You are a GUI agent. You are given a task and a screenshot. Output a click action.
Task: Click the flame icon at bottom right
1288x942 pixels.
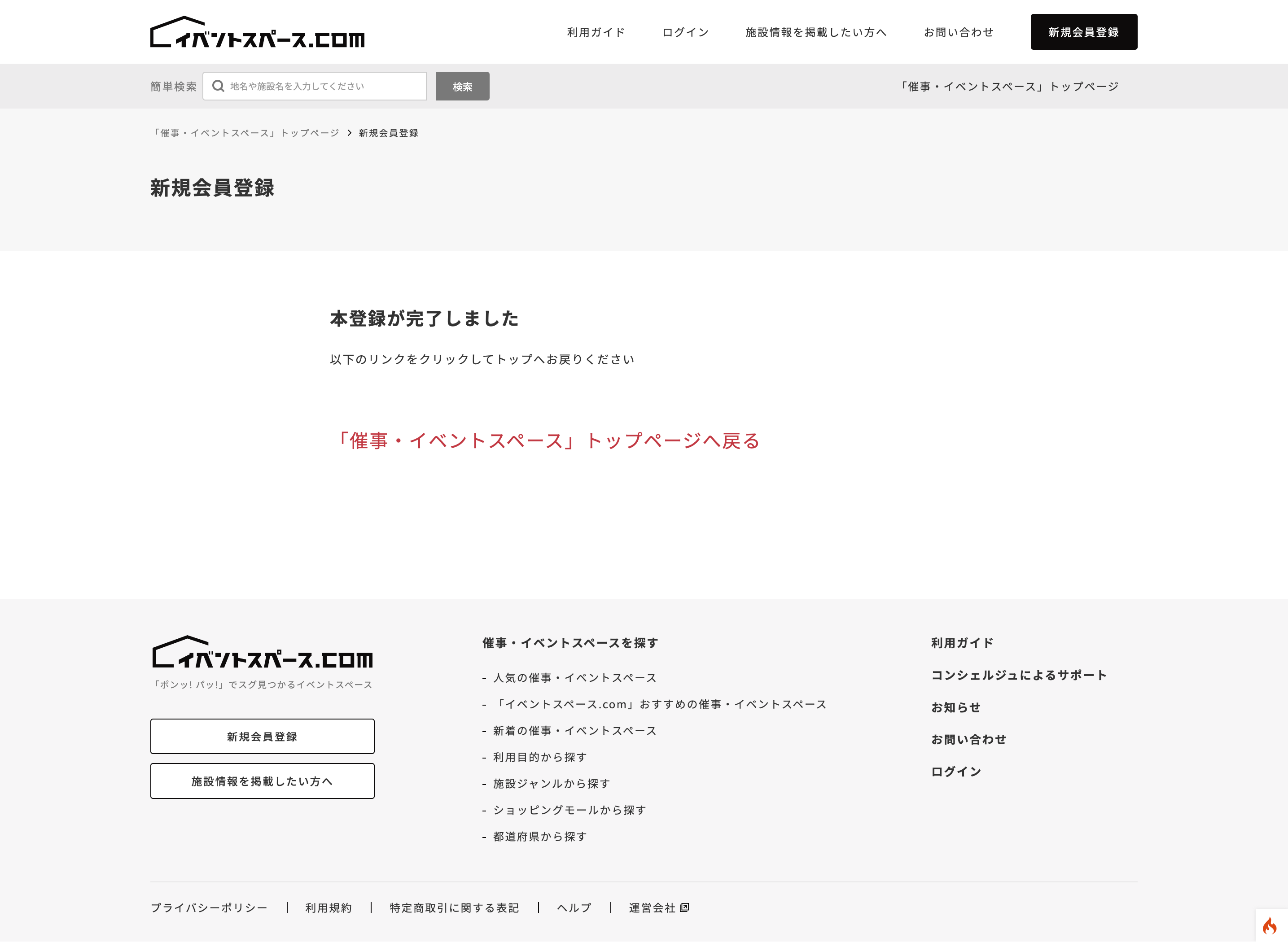(1269, 925)
